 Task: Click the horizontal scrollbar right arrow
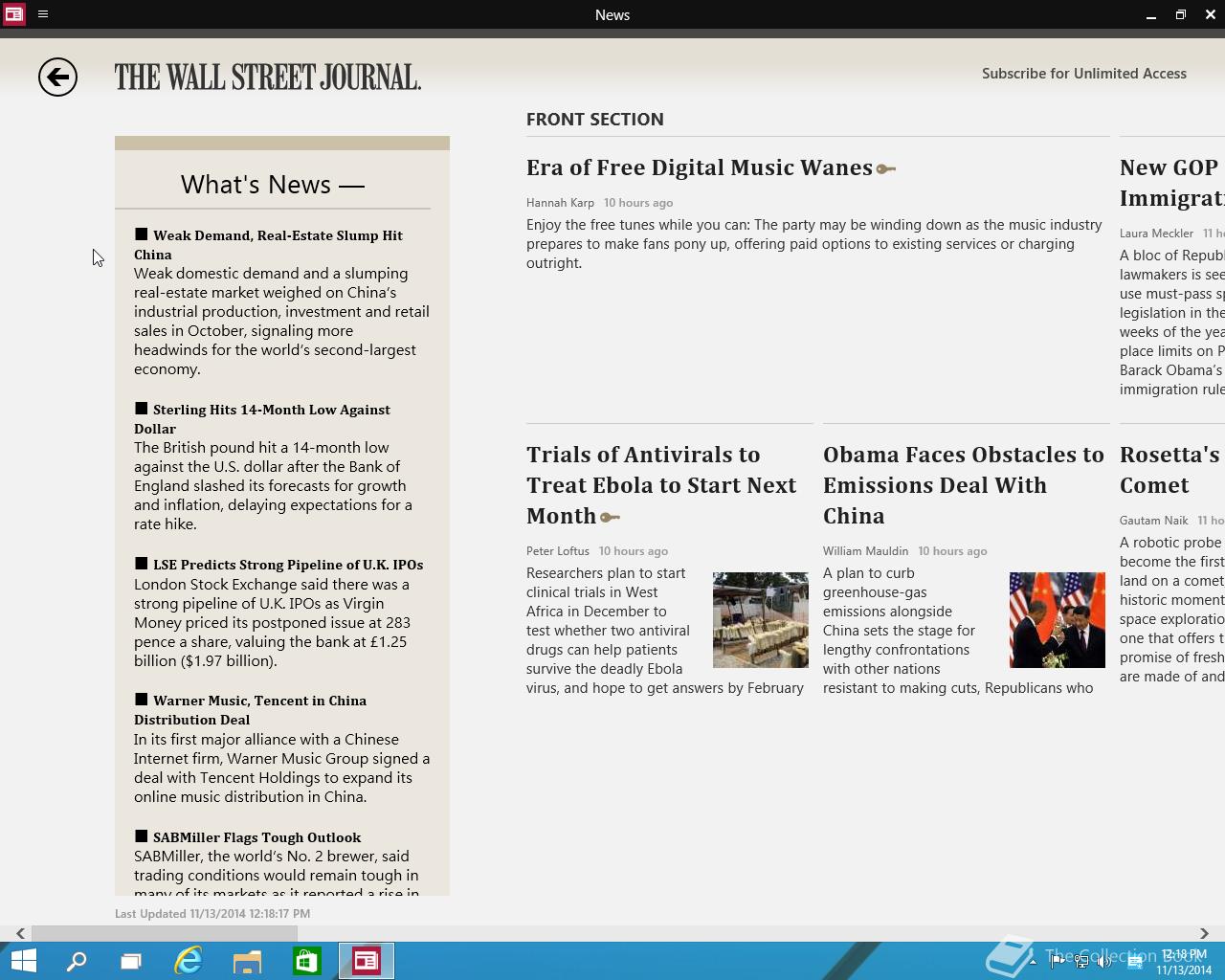pos(1204,933)
